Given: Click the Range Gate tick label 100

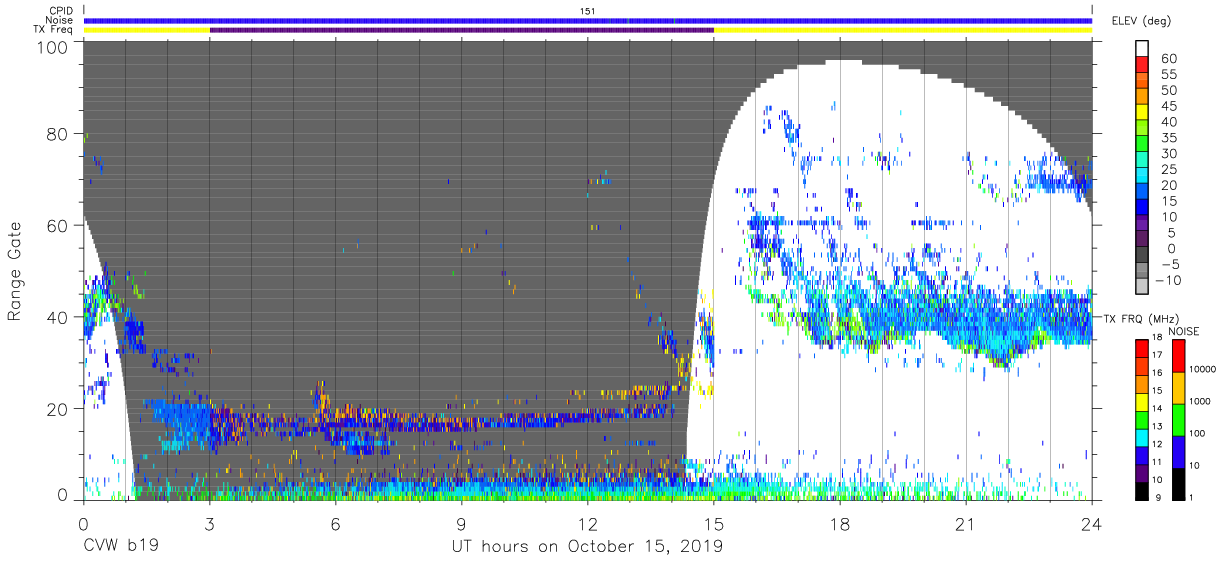Looking at the screenshot, I should (x=54, y=47).
